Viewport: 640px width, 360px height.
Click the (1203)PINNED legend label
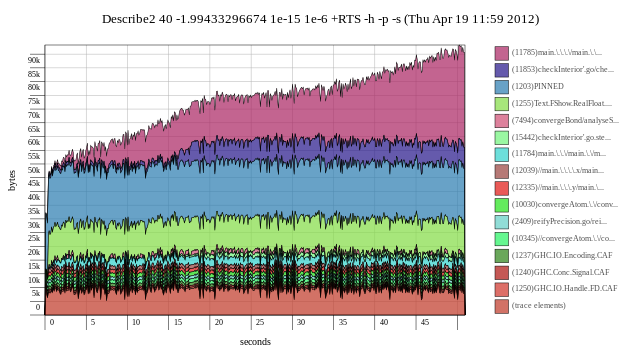[x=538, y=86]
